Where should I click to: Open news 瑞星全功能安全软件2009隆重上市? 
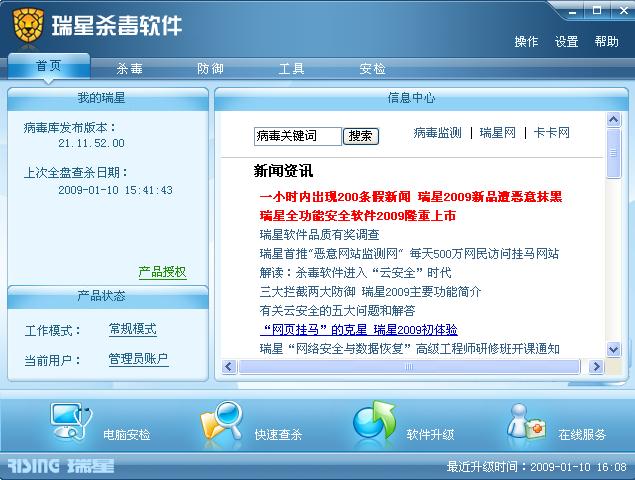click(x=358, y=215)
